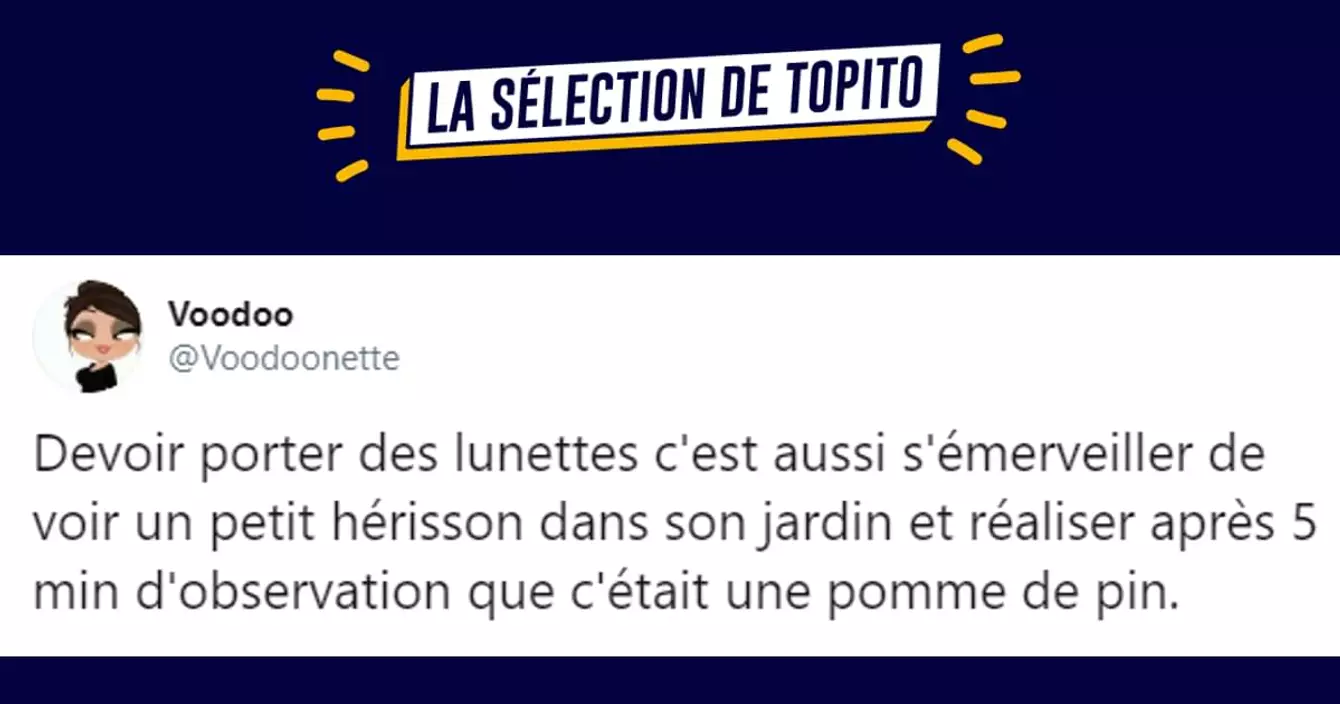Click the dark navy strip below the tweet
1340x704 pixels.
click(x=670, y=680)
